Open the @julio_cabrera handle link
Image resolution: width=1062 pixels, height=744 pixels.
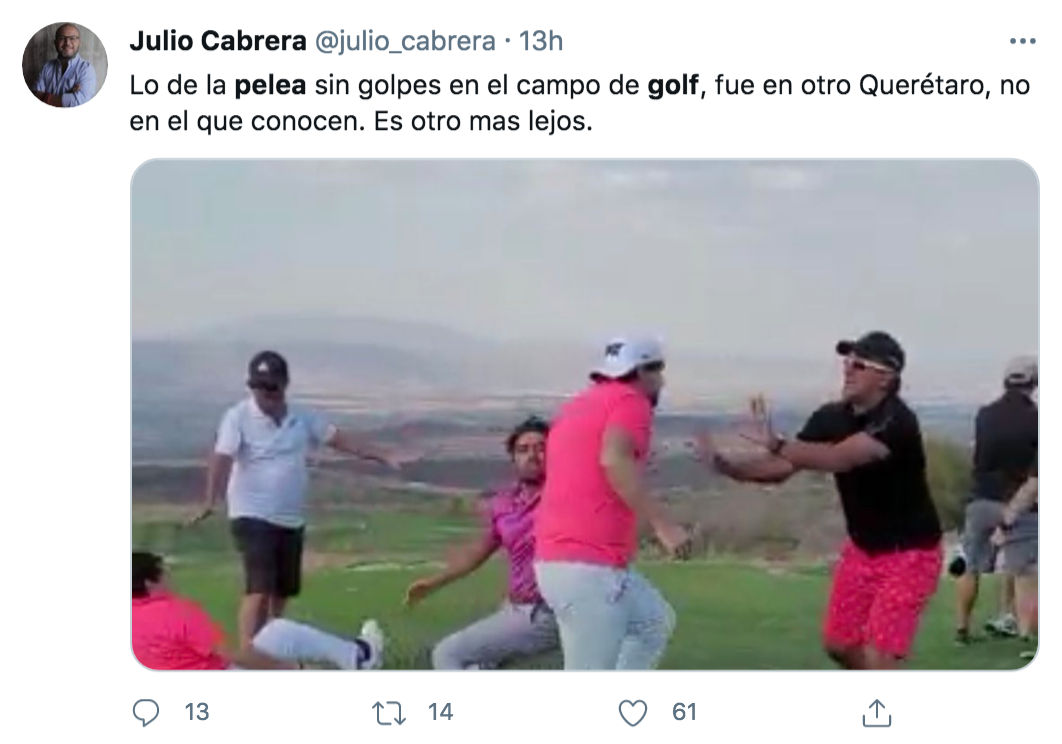coord(405,41)
